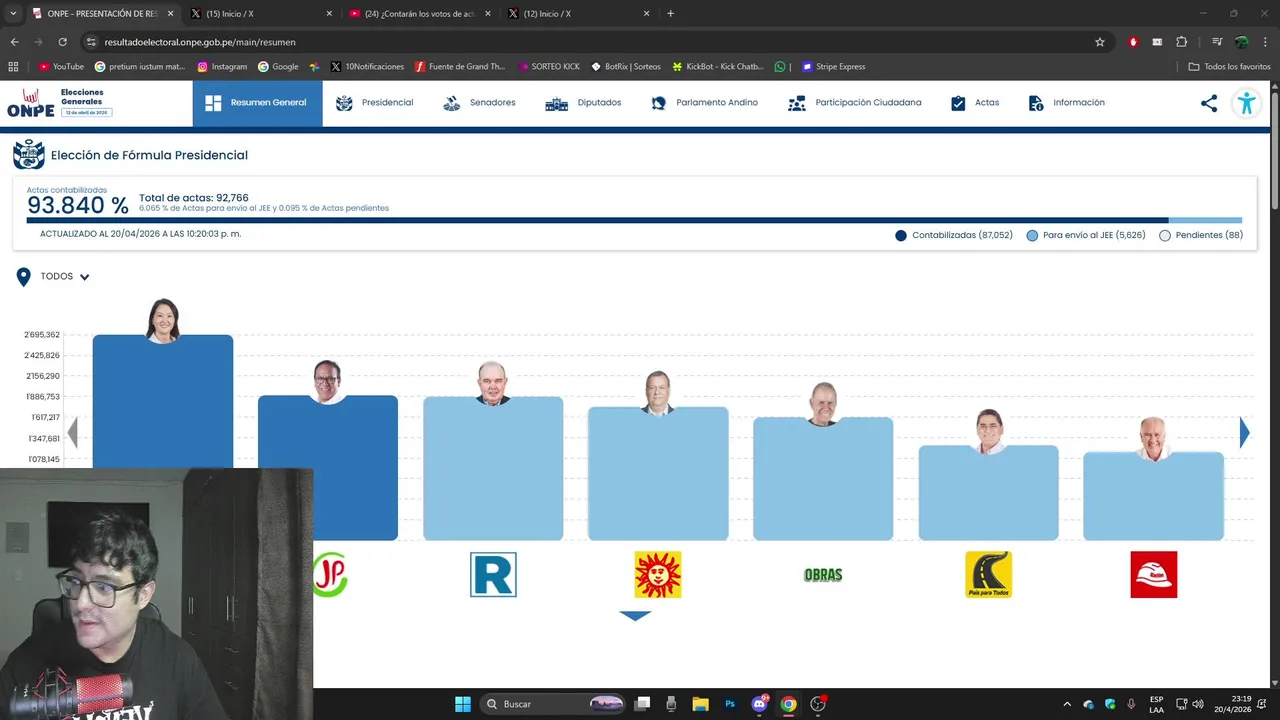Show hidden system tray icons
Viewport: 1280px width, 720px height.
tap(1067, 704)
